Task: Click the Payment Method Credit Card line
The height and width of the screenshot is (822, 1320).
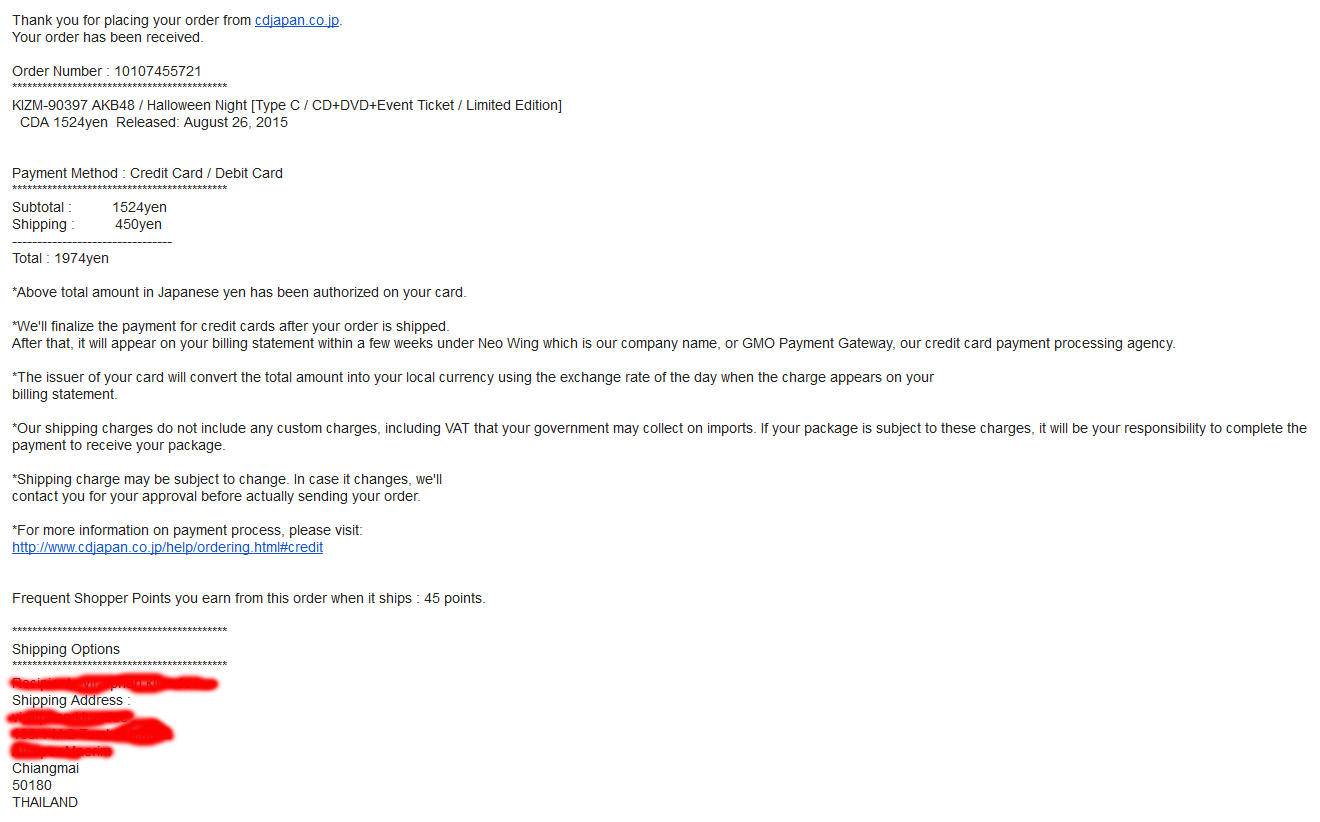Action: click(x=148, y=173)
